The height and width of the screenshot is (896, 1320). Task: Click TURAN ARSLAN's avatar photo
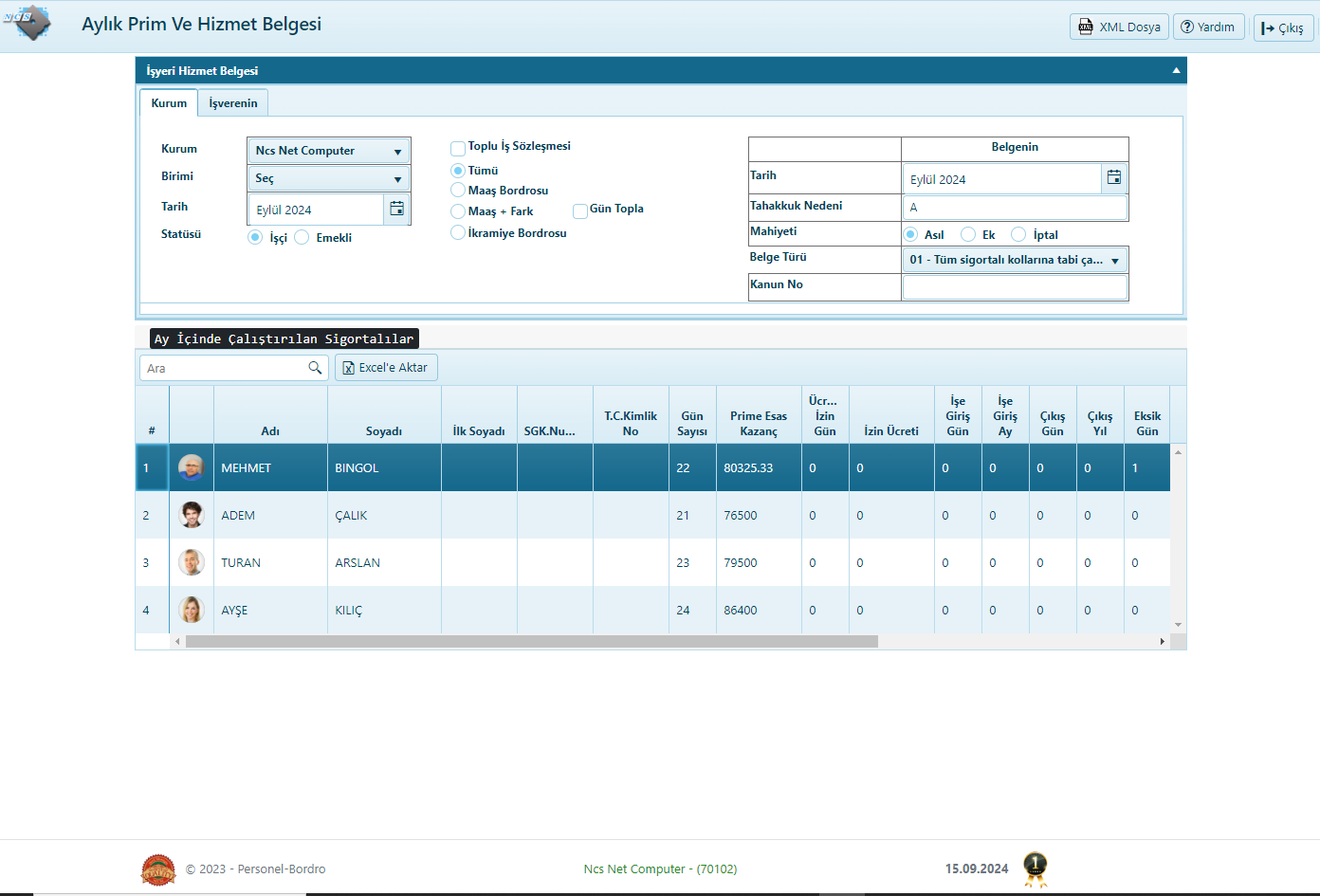click(x=192, y=562)
